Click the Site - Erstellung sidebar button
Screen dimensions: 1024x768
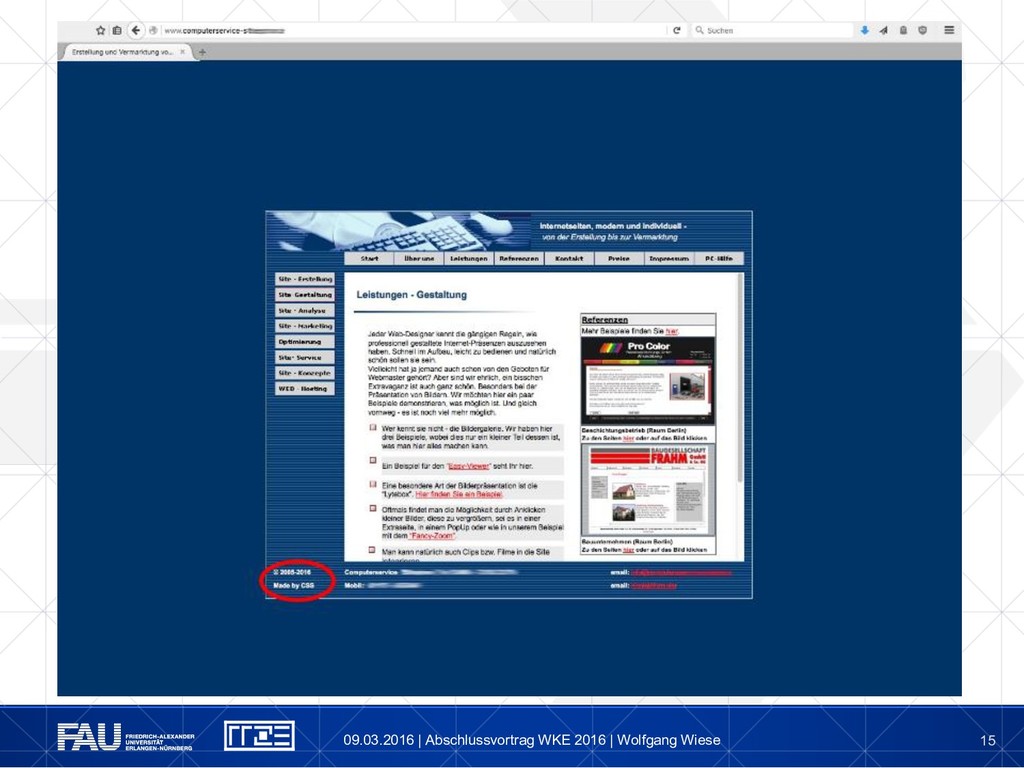[x=305, y=279]
